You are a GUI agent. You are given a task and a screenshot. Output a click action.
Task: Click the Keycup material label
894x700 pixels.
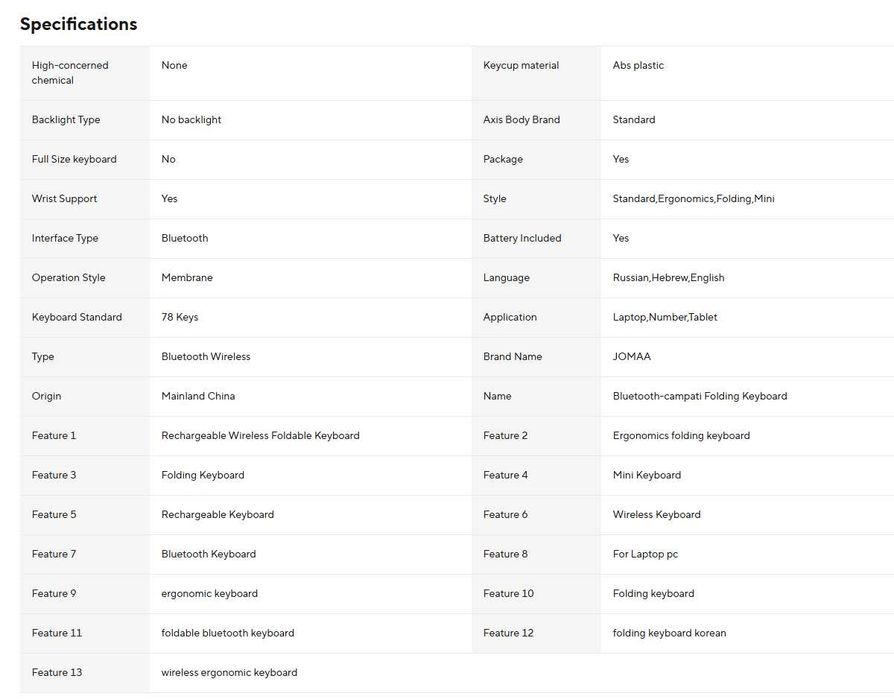(x=521, y=66)
